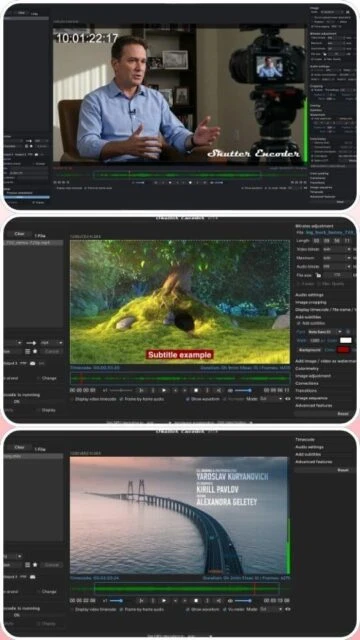
Task: Pick the red background color swatch
Action: (343, 350)
